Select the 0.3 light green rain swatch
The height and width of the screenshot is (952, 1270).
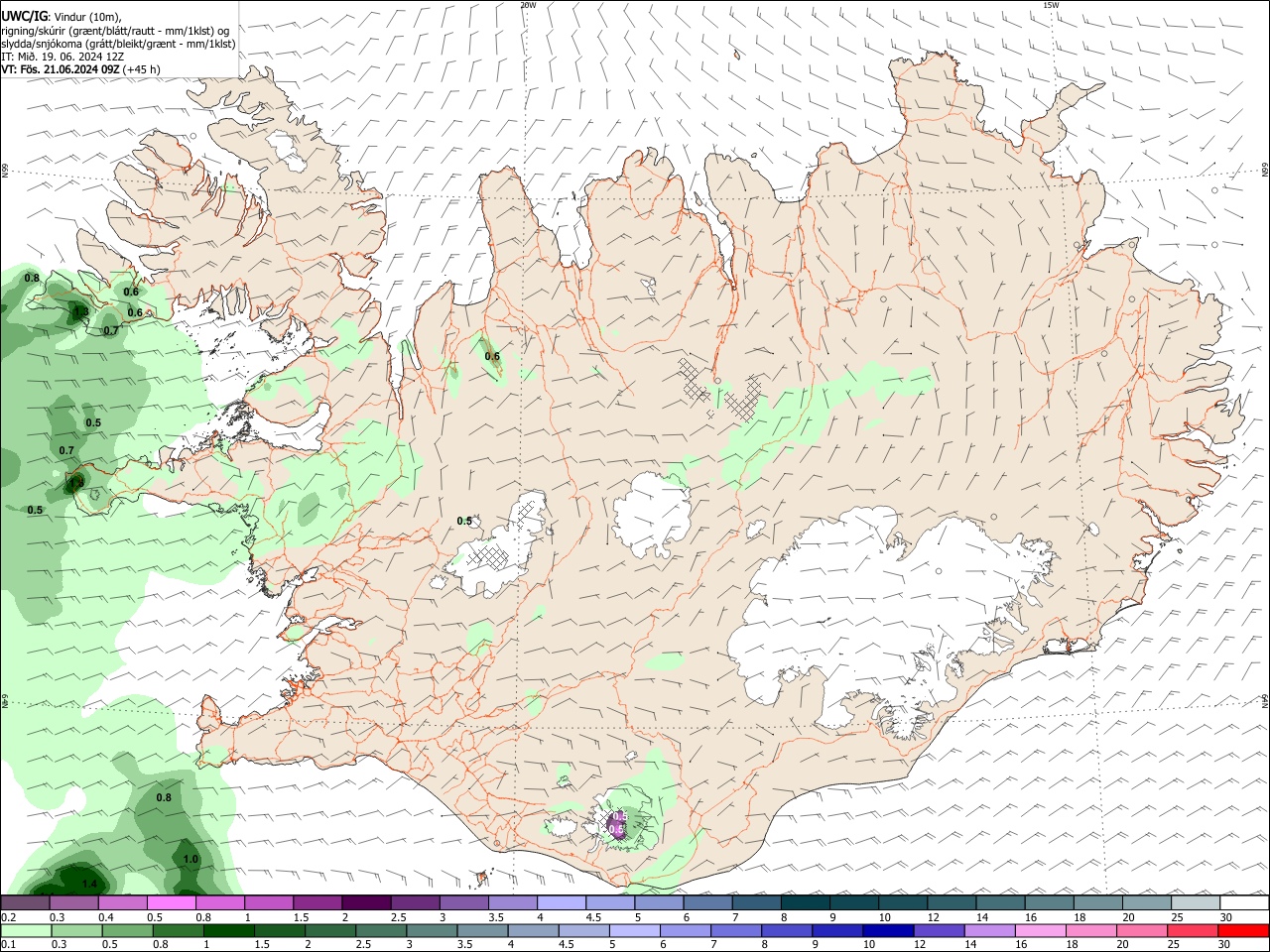pos(77,930)
